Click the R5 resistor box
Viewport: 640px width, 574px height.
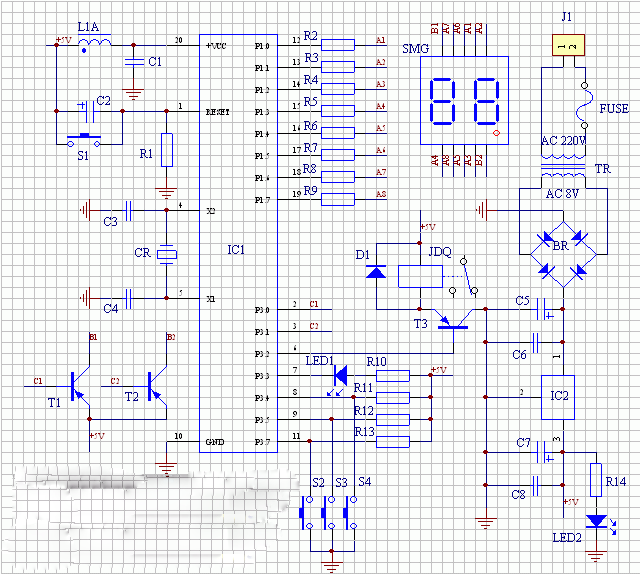(338, 111)
